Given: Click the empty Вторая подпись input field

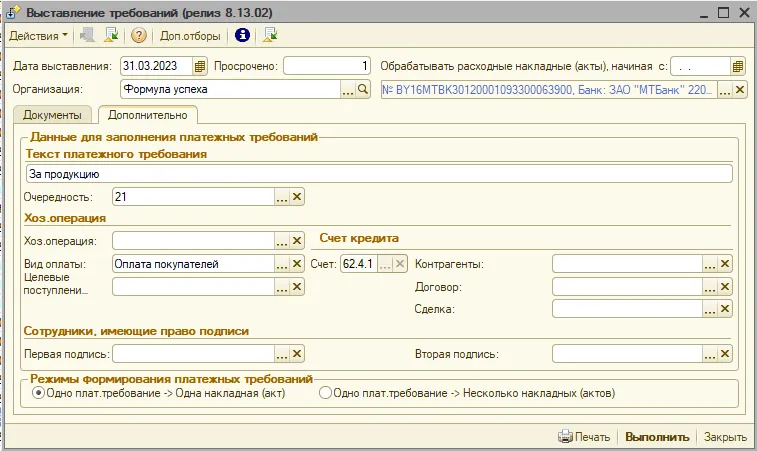Looking at the screenshot, I should click(x=627, y=354).
